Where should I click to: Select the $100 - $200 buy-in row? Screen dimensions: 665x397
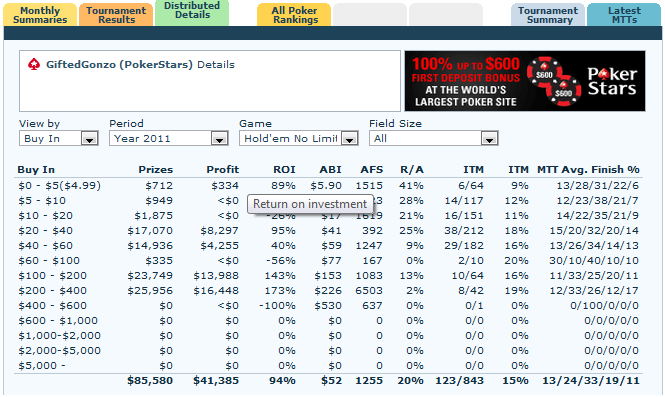tap(328, 276)
